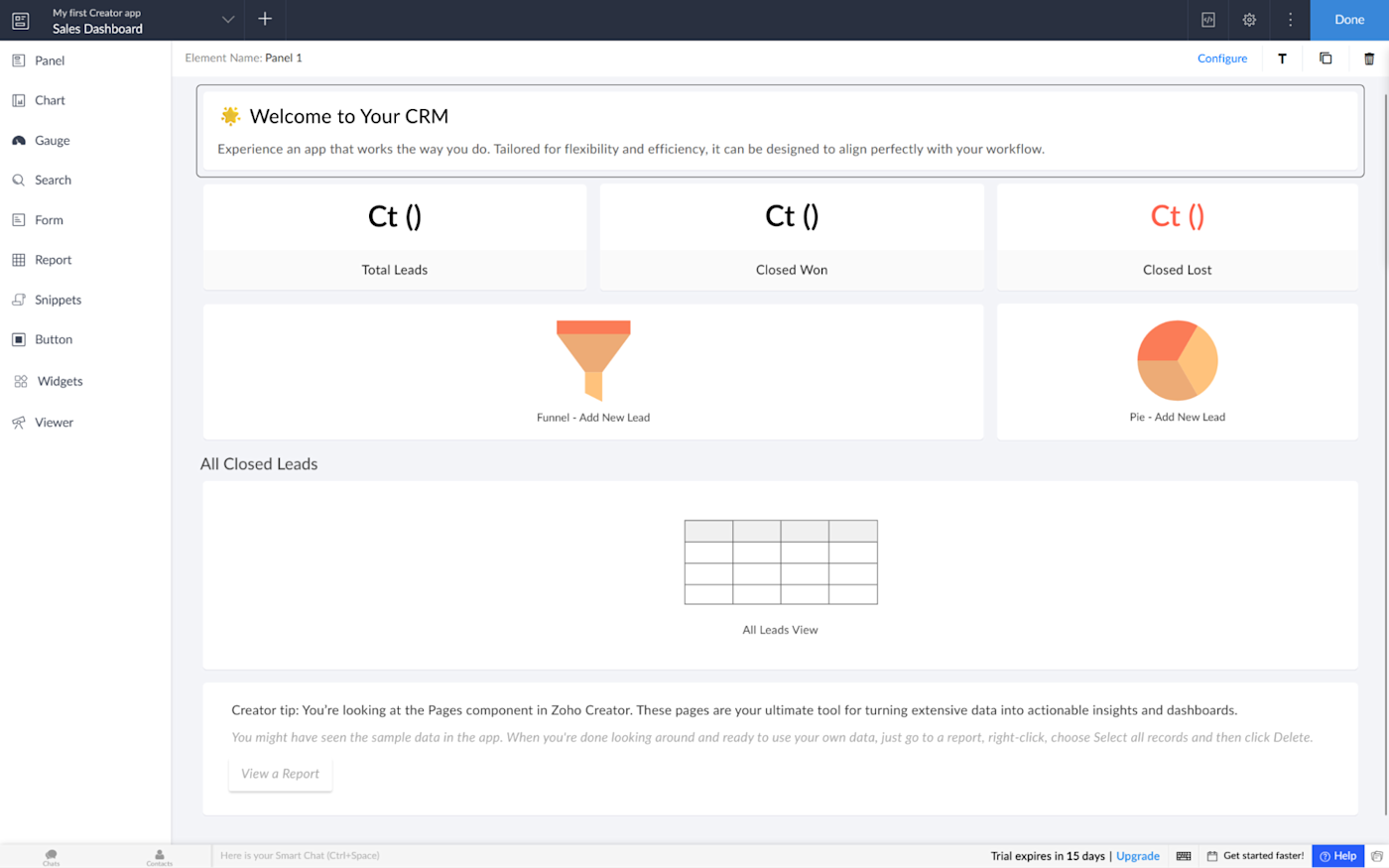Select the Closed Won count panel
The image size is (1389, 868).
(792, 237)
